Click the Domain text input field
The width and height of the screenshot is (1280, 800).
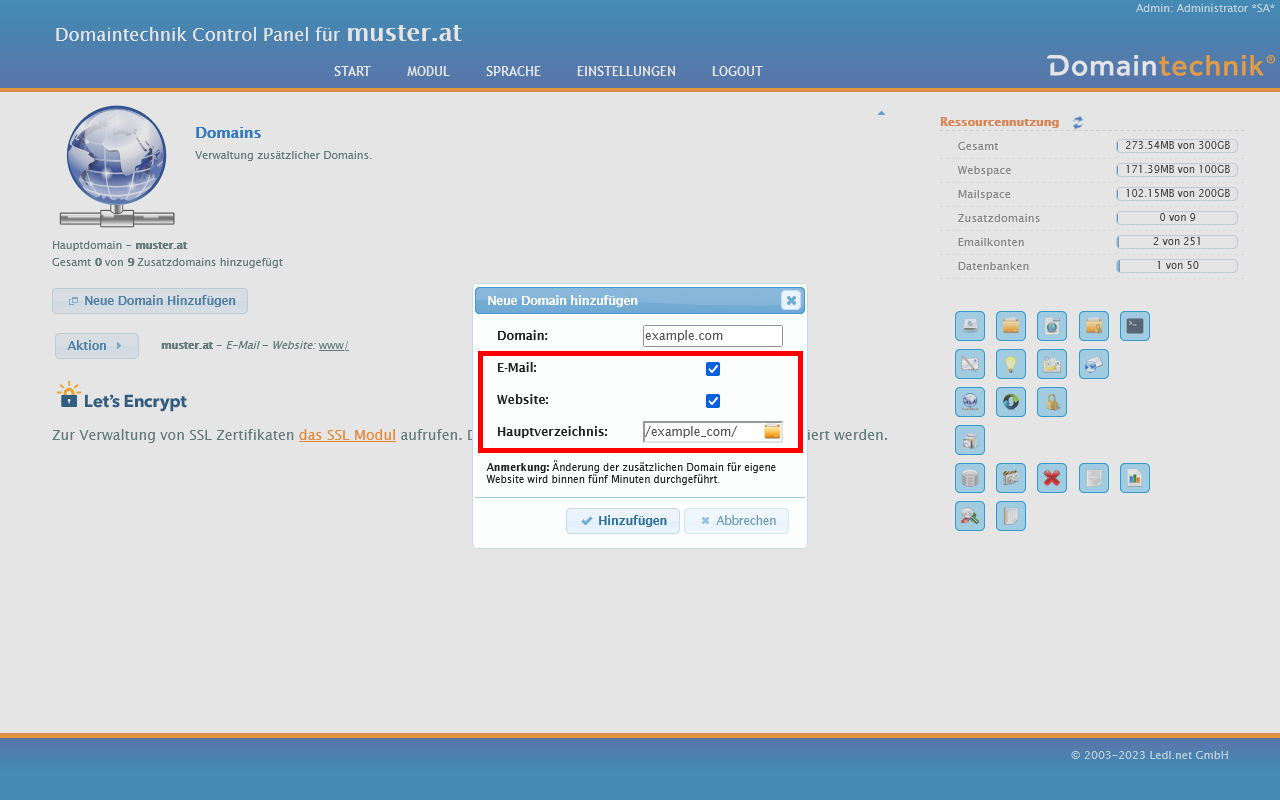[712, 336]
